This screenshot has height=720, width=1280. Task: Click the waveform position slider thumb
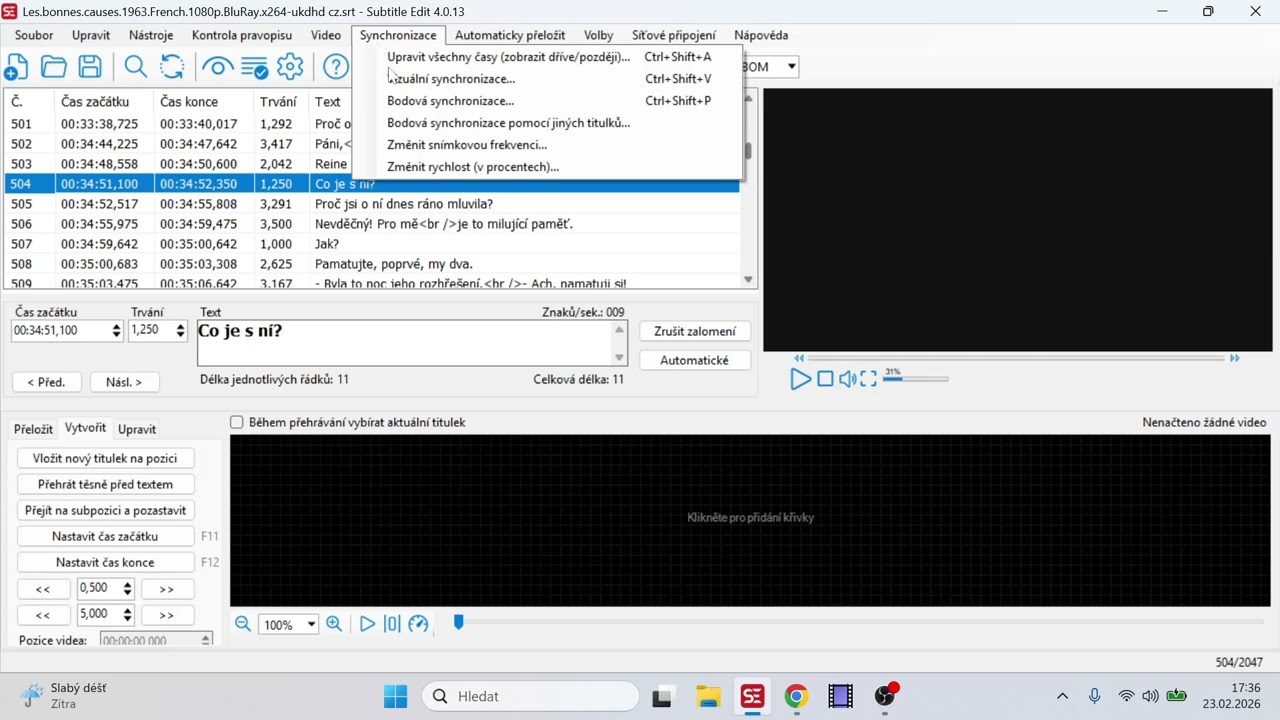point(459,623)
